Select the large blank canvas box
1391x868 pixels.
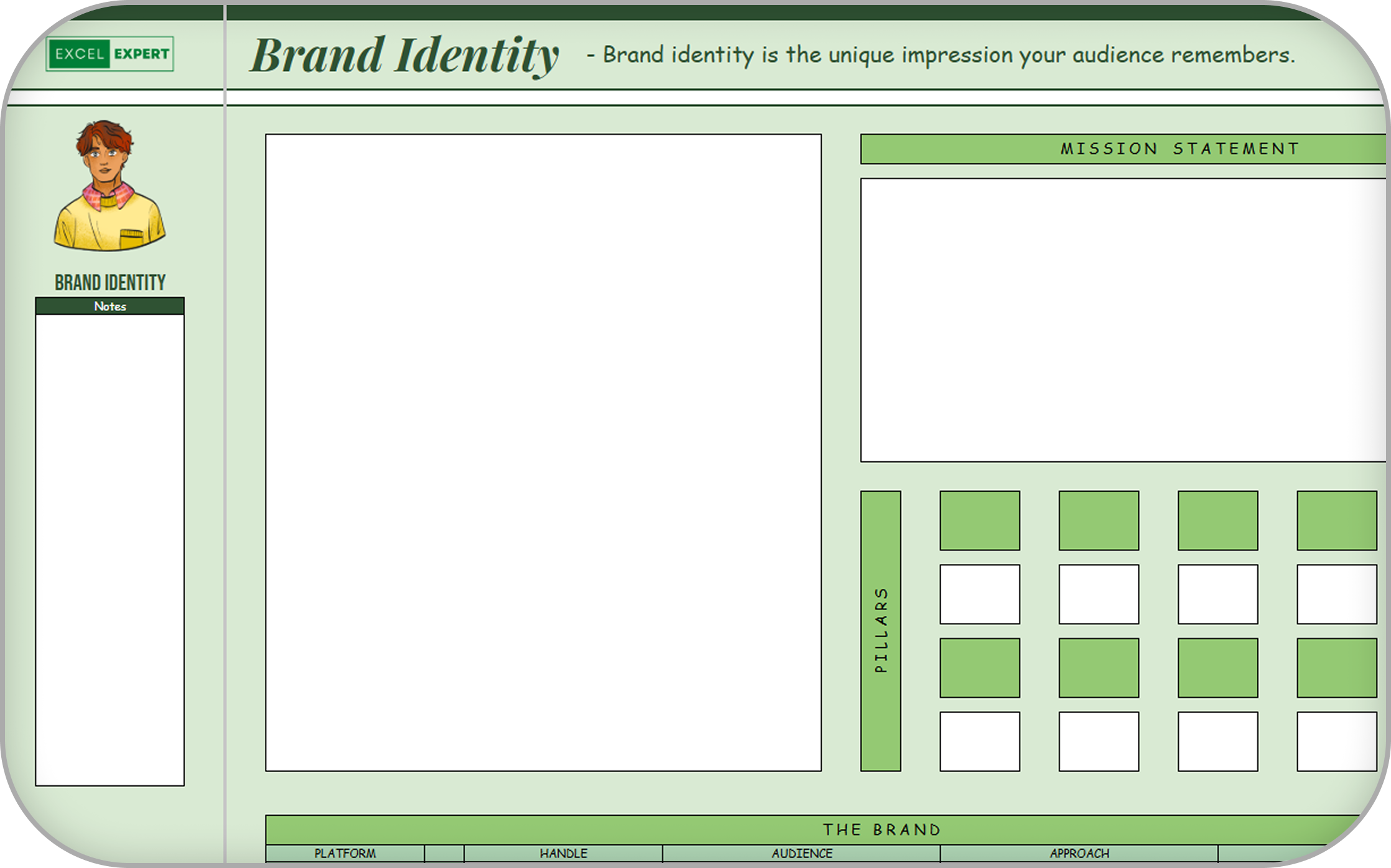click(x=543, y=452)
